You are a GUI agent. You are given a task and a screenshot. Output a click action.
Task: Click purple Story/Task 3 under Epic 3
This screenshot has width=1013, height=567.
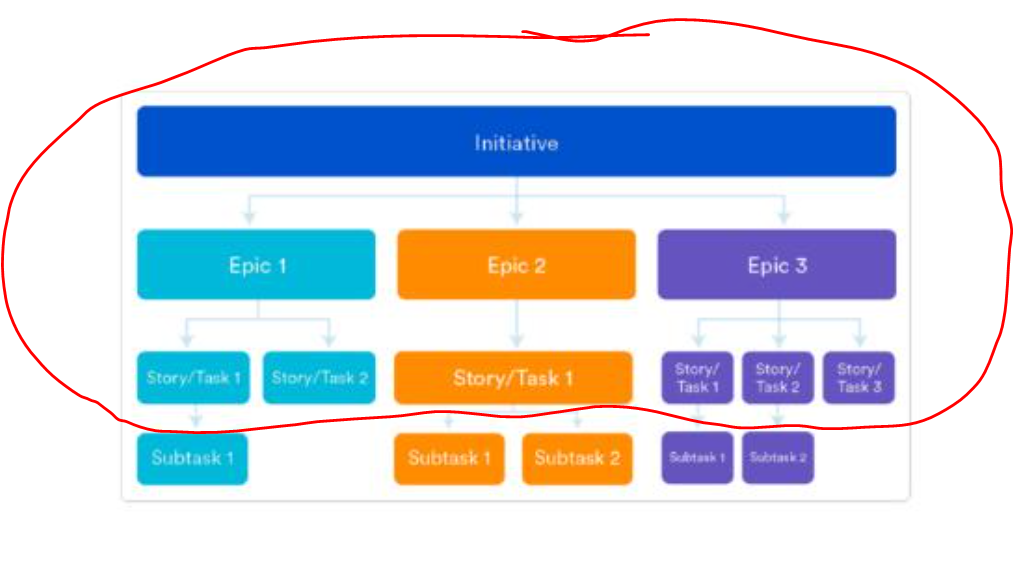[x=859, y=378]
